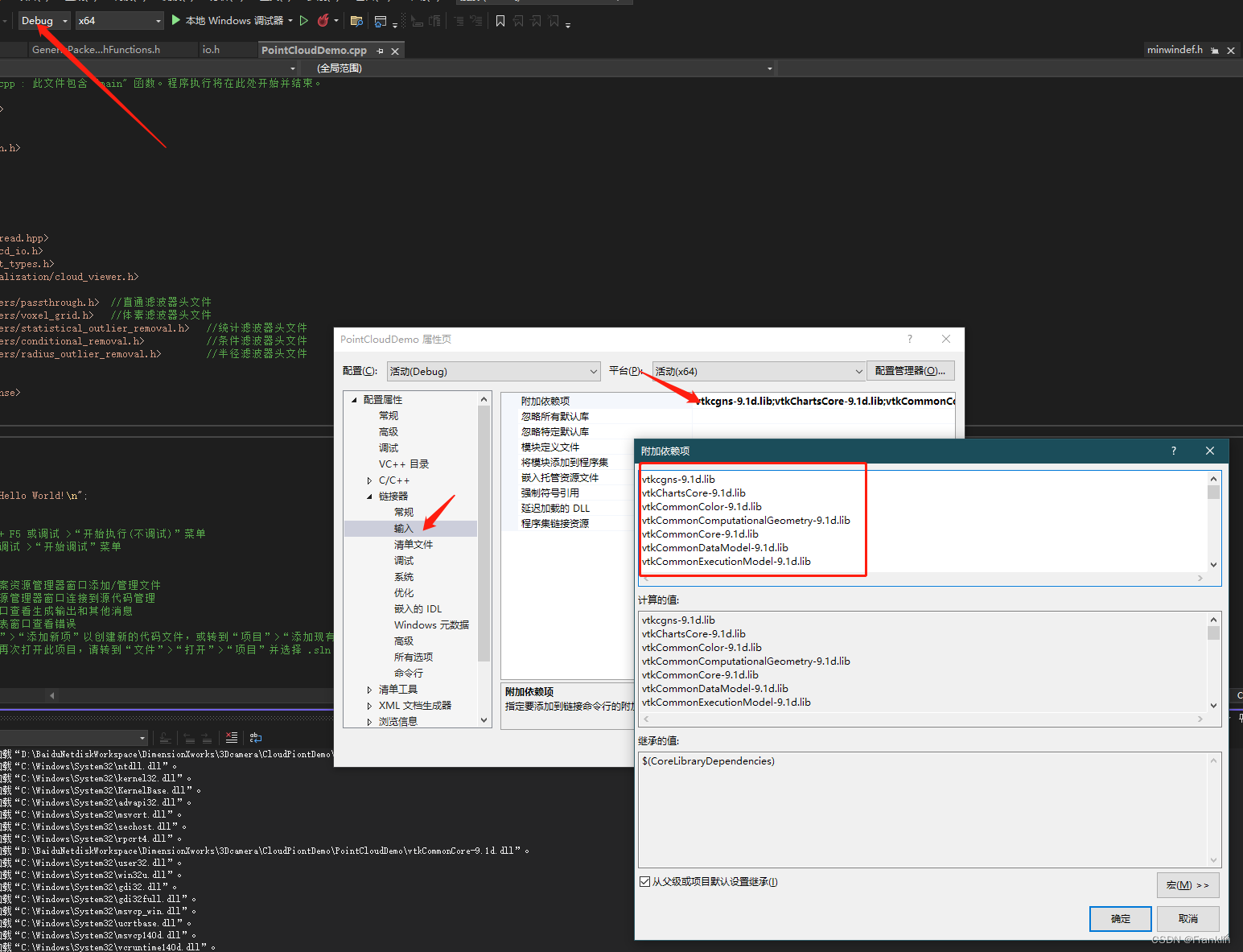Expand the C/C++ tree node
Image resolution: width=1243 pixels, height=952 pixels.
[x=369, y=480]
